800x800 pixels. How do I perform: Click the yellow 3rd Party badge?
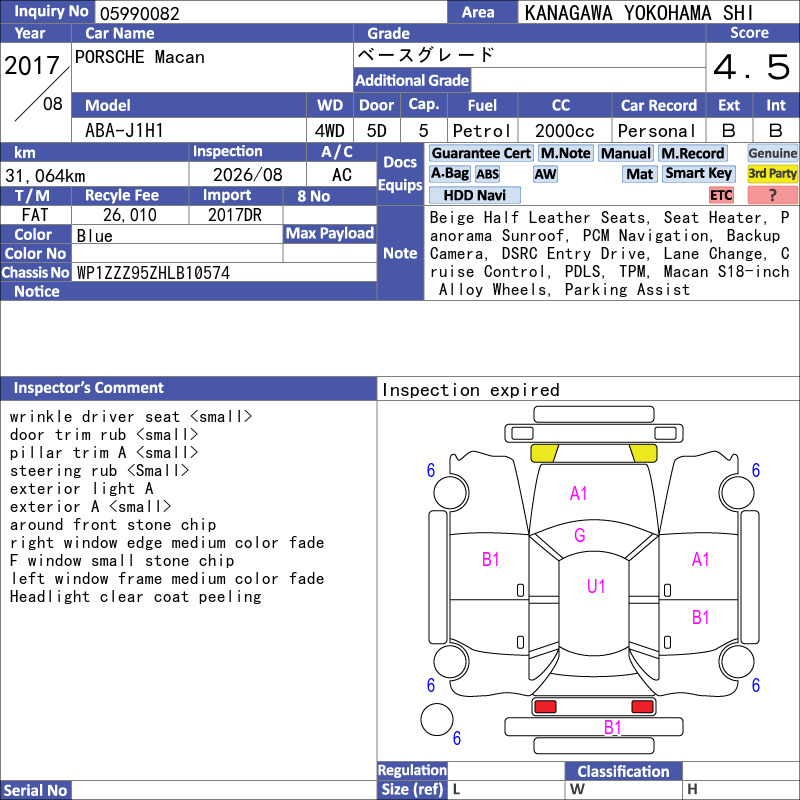[772, 174]
